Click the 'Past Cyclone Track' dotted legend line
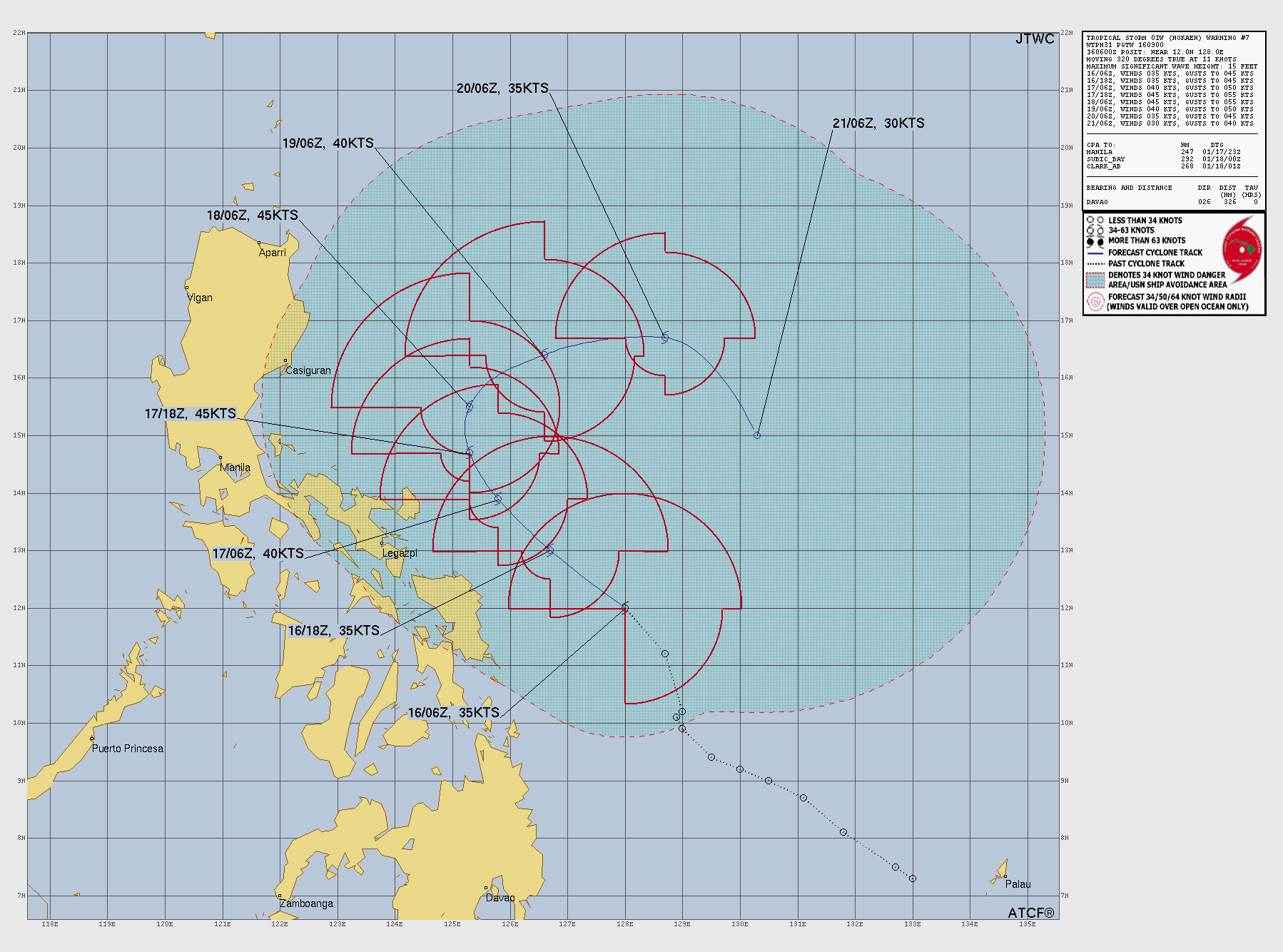The height and width of the screenshot is (952, 1283). [1095, 263]
